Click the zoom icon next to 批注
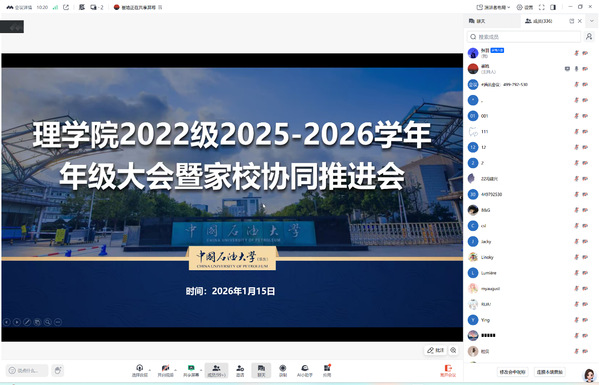This screenshot has width=599, height=385. [453, 350]
